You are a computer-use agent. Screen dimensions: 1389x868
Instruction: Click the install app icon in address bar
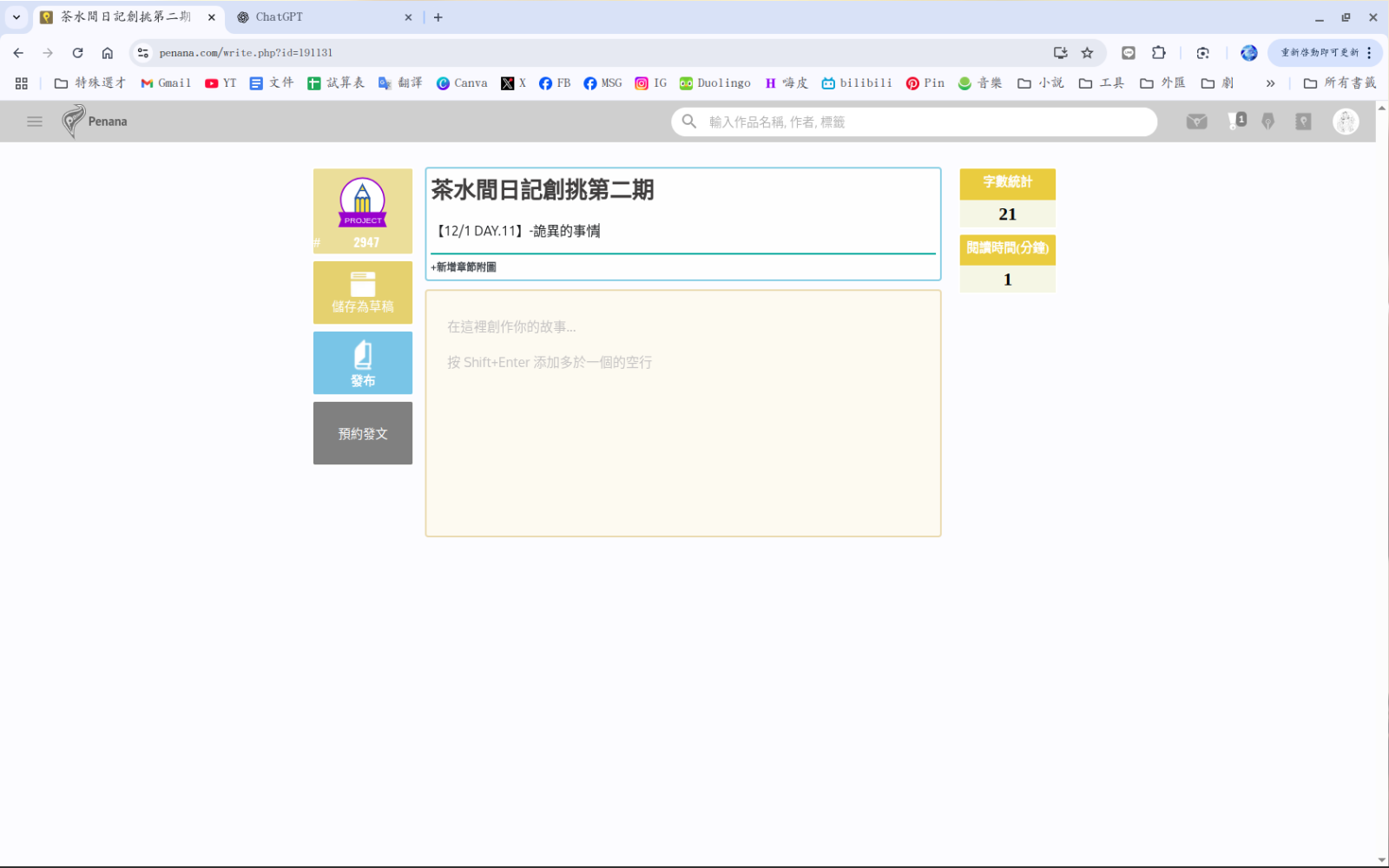1060,53
